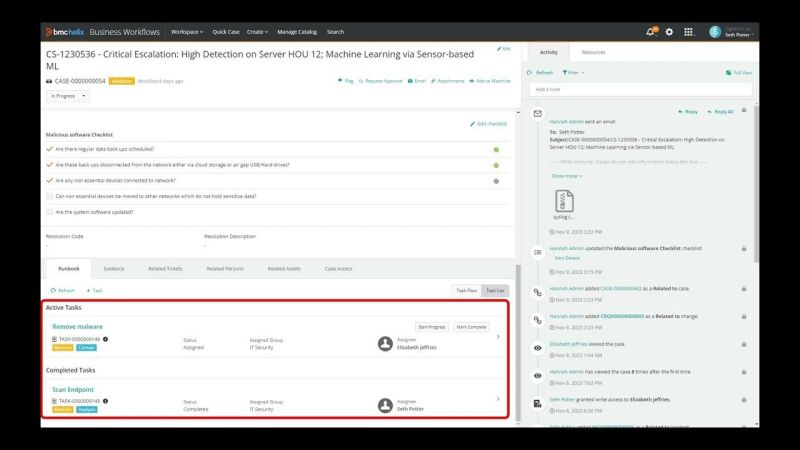
Task: Click the link icon for related change entry
Action: point(537,320)
